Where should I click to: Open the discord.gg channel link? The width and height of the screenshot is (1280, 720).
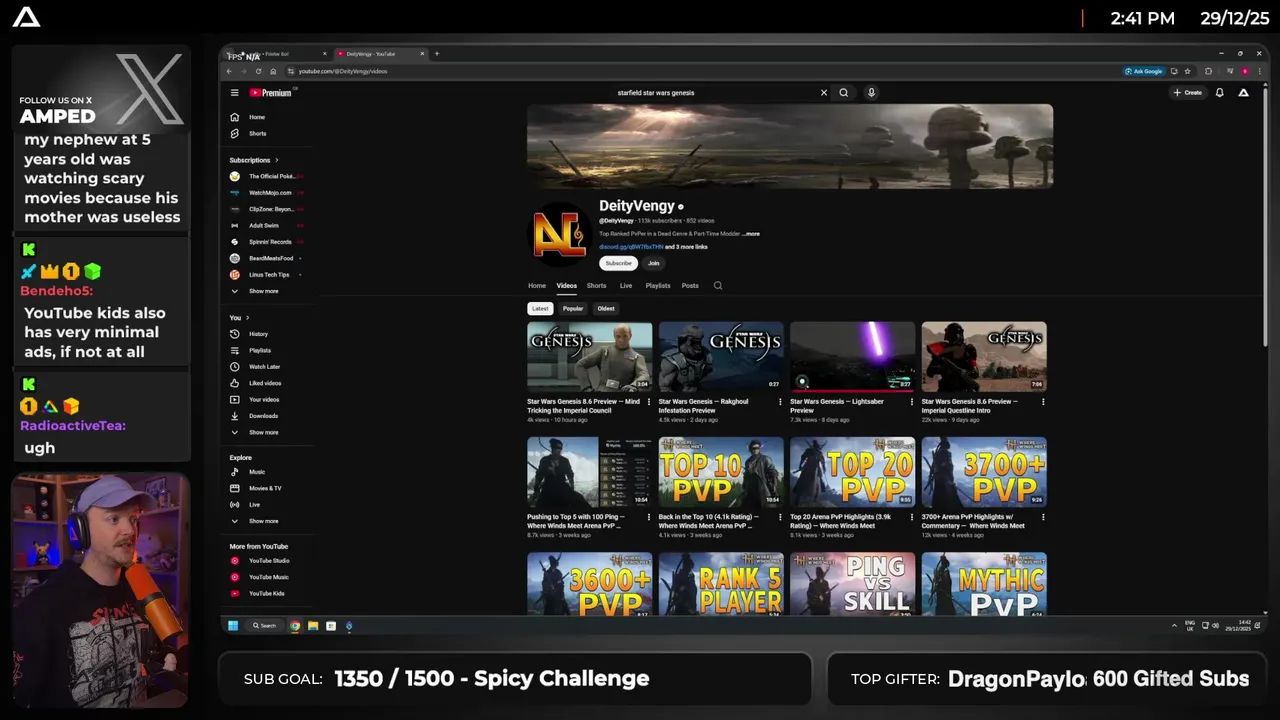[631, 247]
